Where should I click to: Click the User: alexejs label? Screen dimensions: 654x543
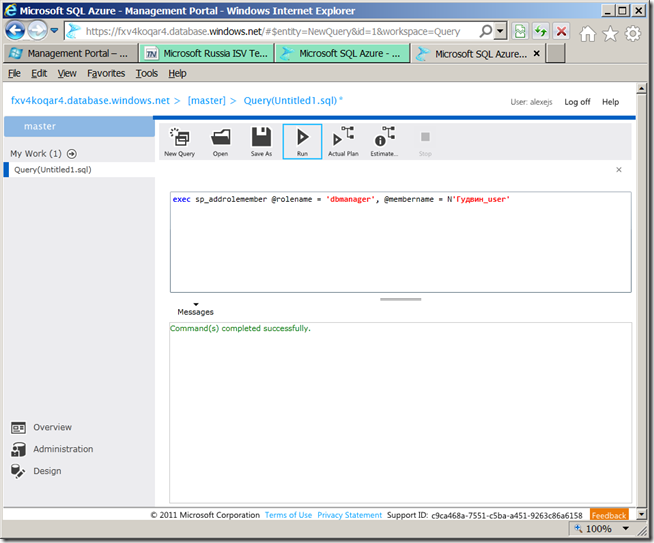point(531,102)
